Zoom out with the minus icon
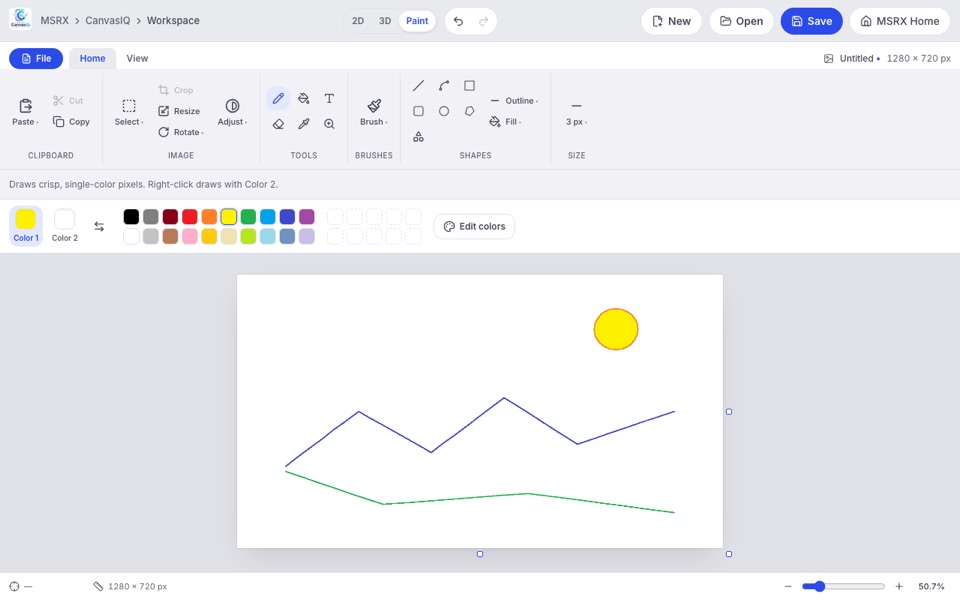 (788, 587)
